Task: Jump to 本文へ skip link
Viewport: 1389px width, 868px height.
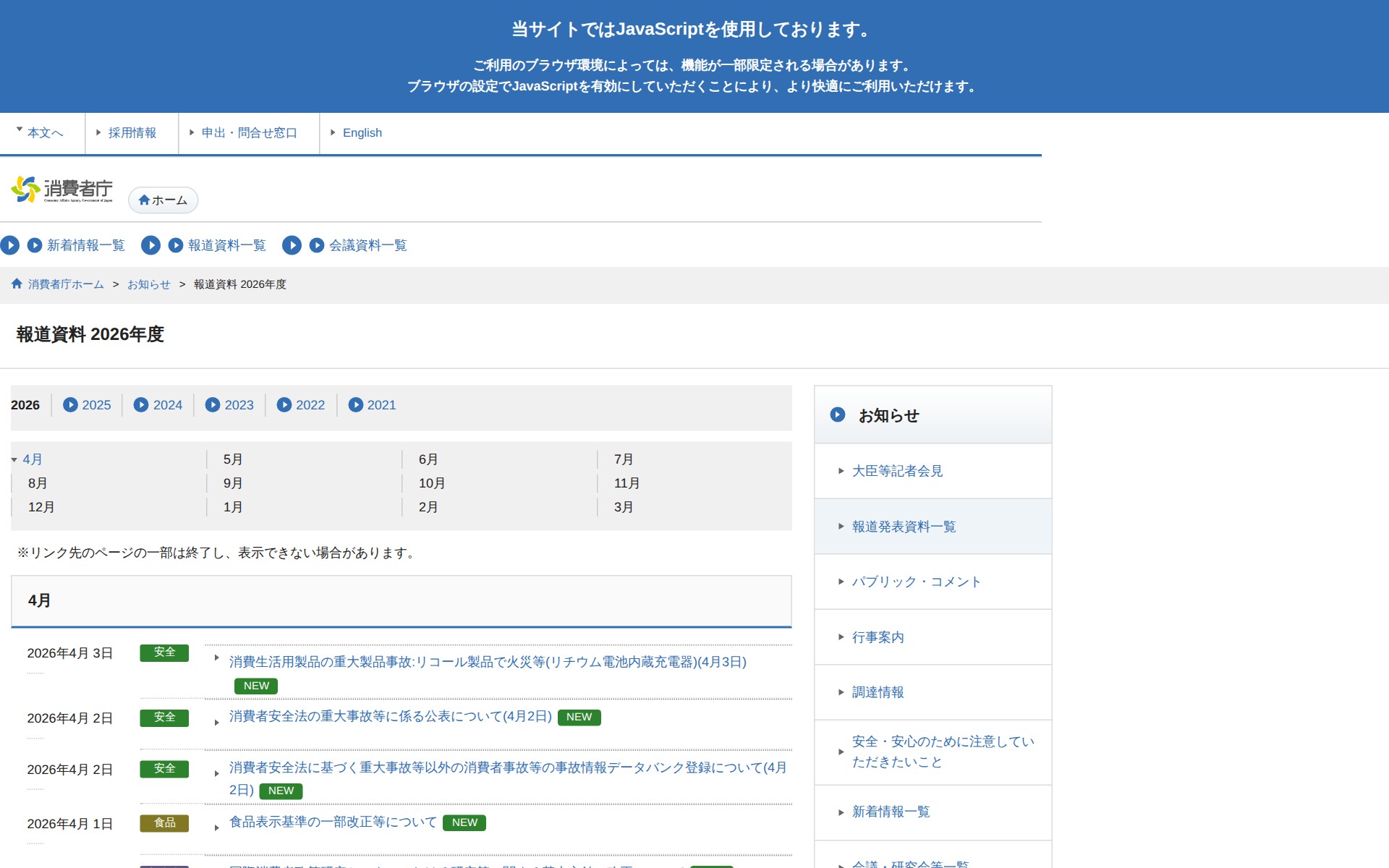Action: (45, 133)
